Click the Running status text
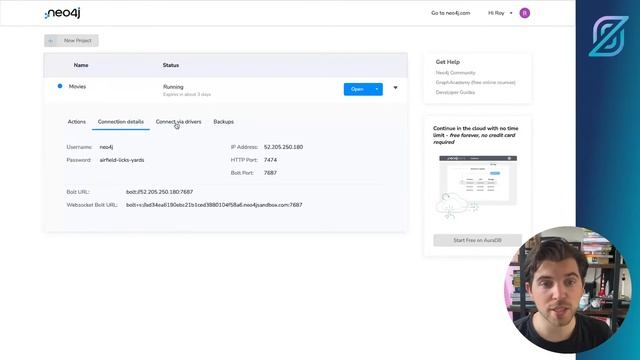Screen dimensions: 640x360 coord(173,87)
